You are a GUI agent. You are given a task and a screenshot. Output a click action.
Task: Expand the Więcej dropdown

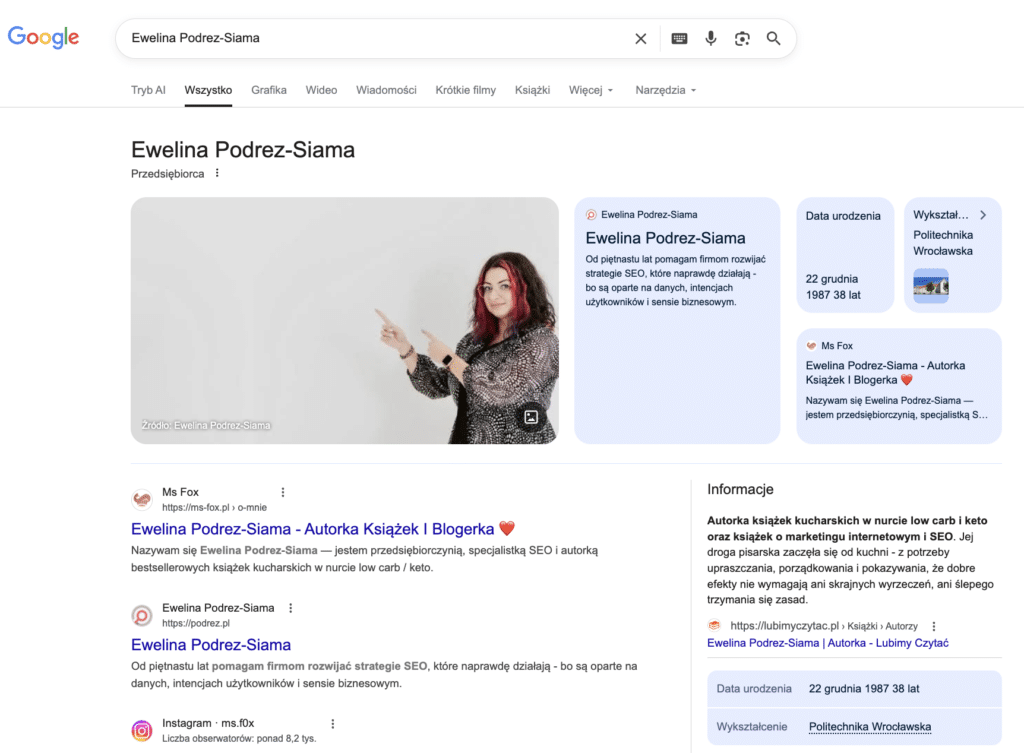(x=591, y=90)
